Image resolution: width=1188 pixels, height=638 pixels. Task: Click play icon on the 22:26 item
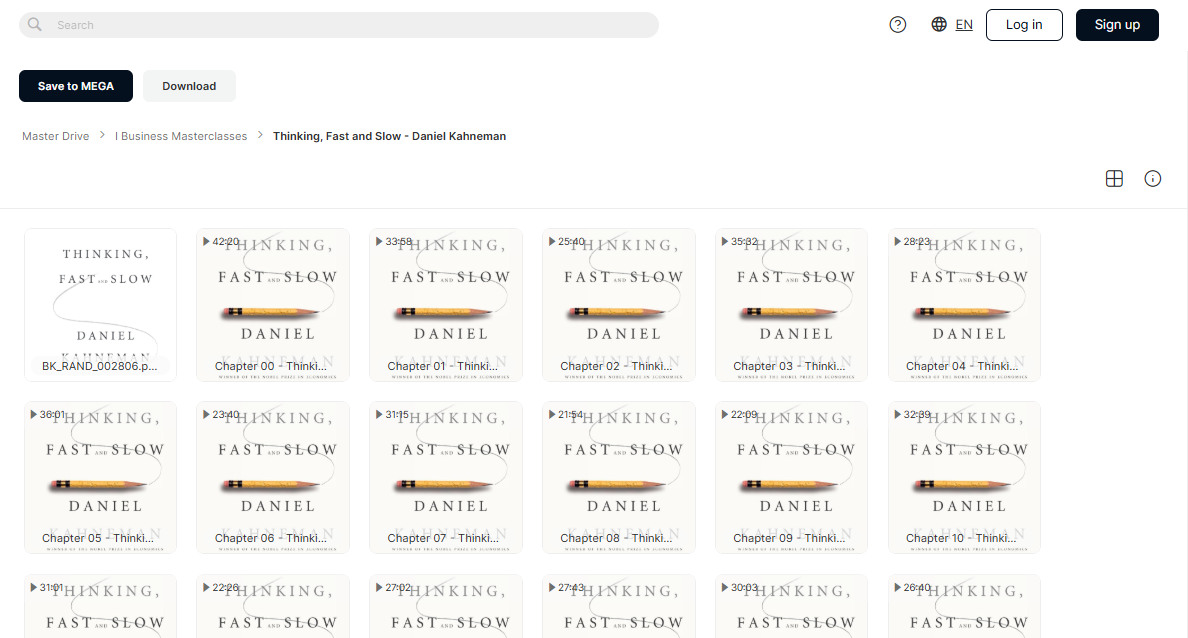tap(206, 587)
